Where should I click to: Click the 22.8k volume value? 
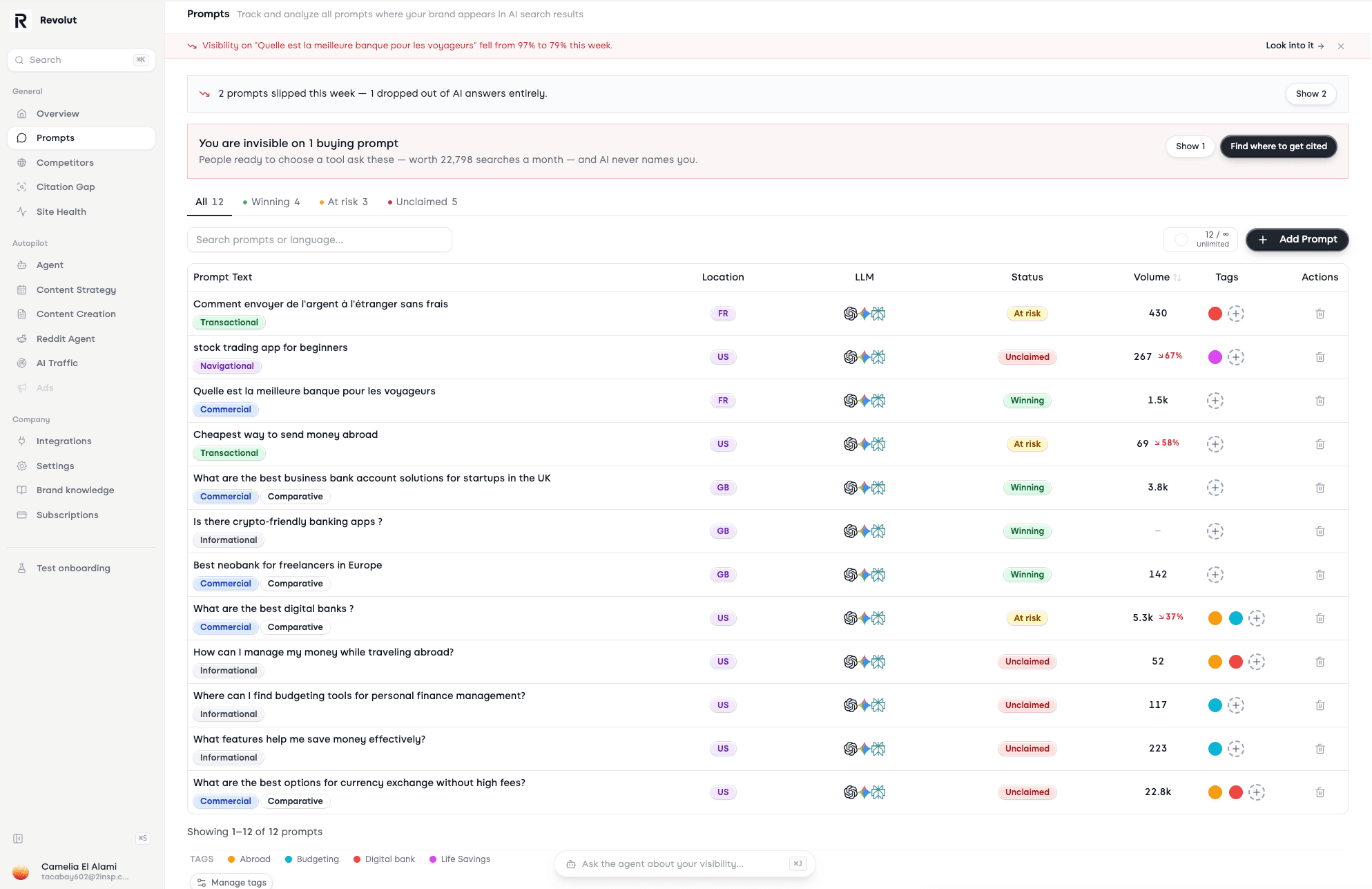click(x=1157, y=792)
